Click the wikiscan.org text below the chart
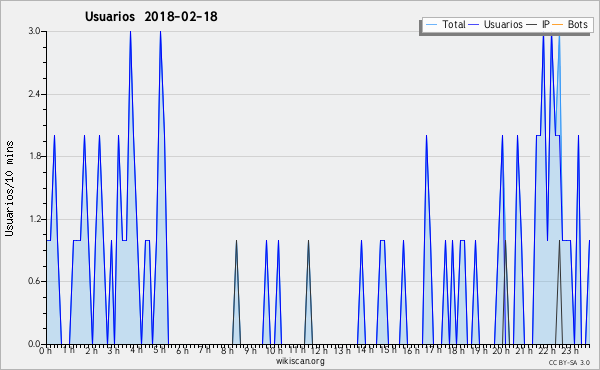The height and width of the screenshot is (370, 600). (x=300, y=361)
